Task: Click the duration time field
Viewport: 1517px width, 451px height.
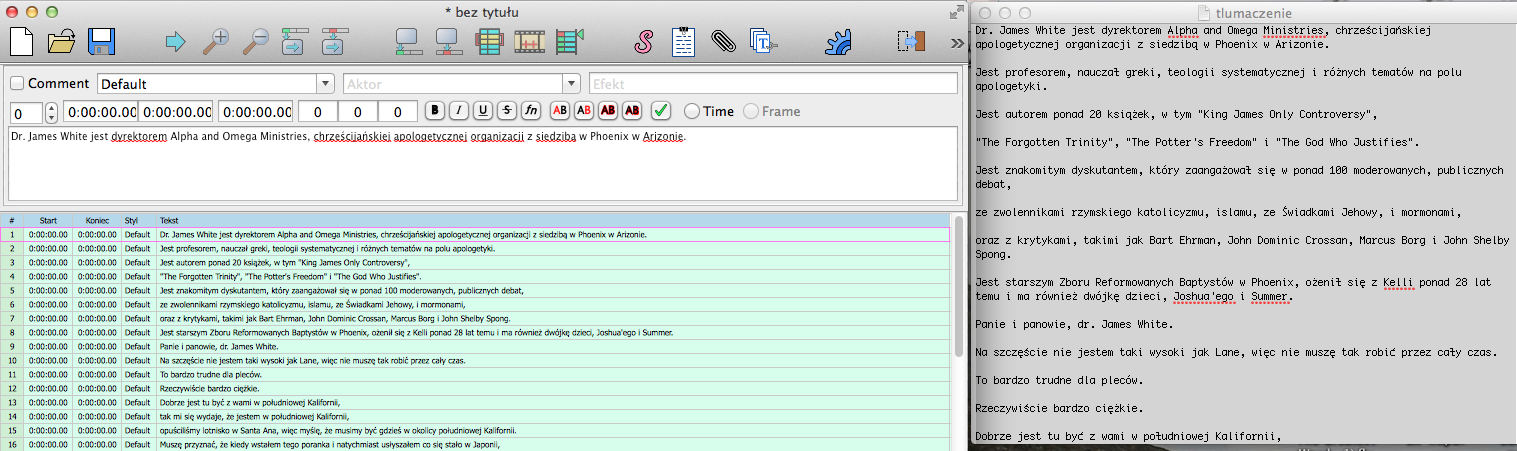Action: [256, 112]
